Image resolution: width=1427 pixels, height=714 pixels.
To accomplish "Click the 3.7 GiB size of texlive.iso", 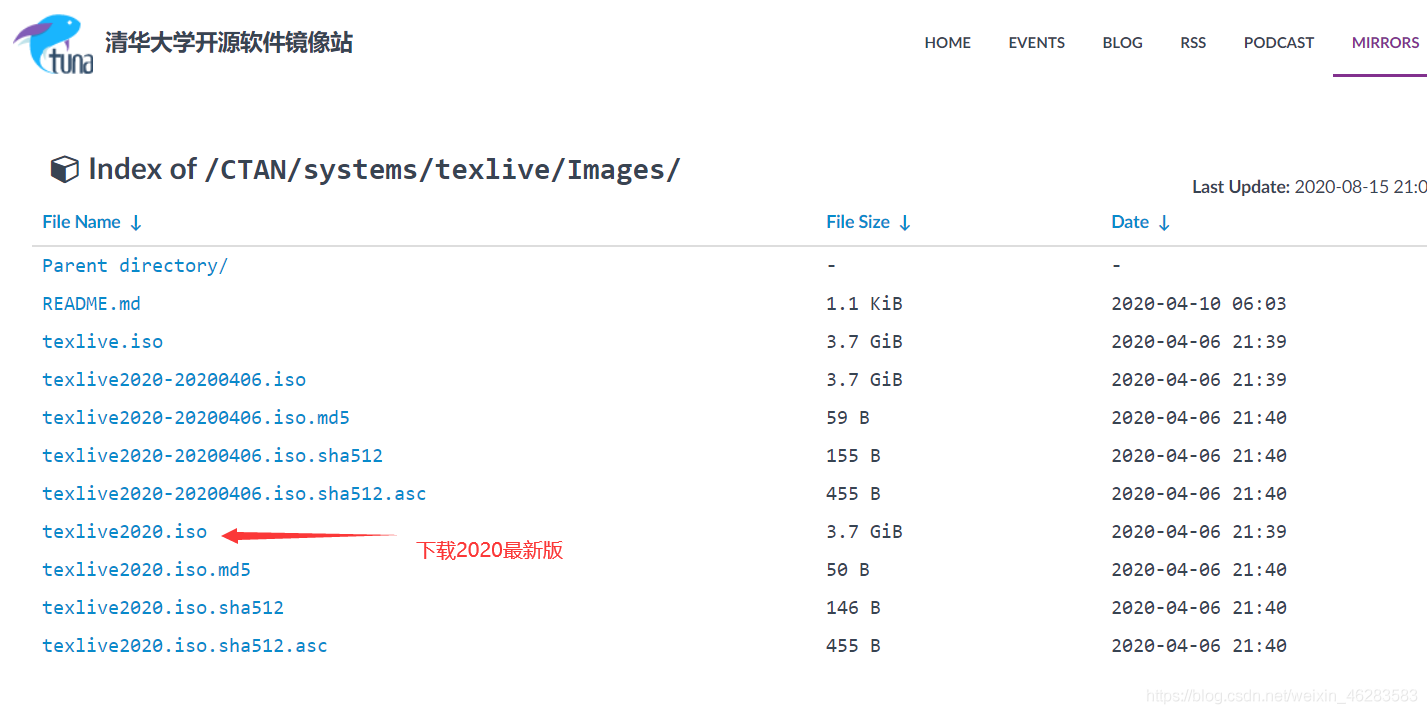I will click(x=864, y=341).
